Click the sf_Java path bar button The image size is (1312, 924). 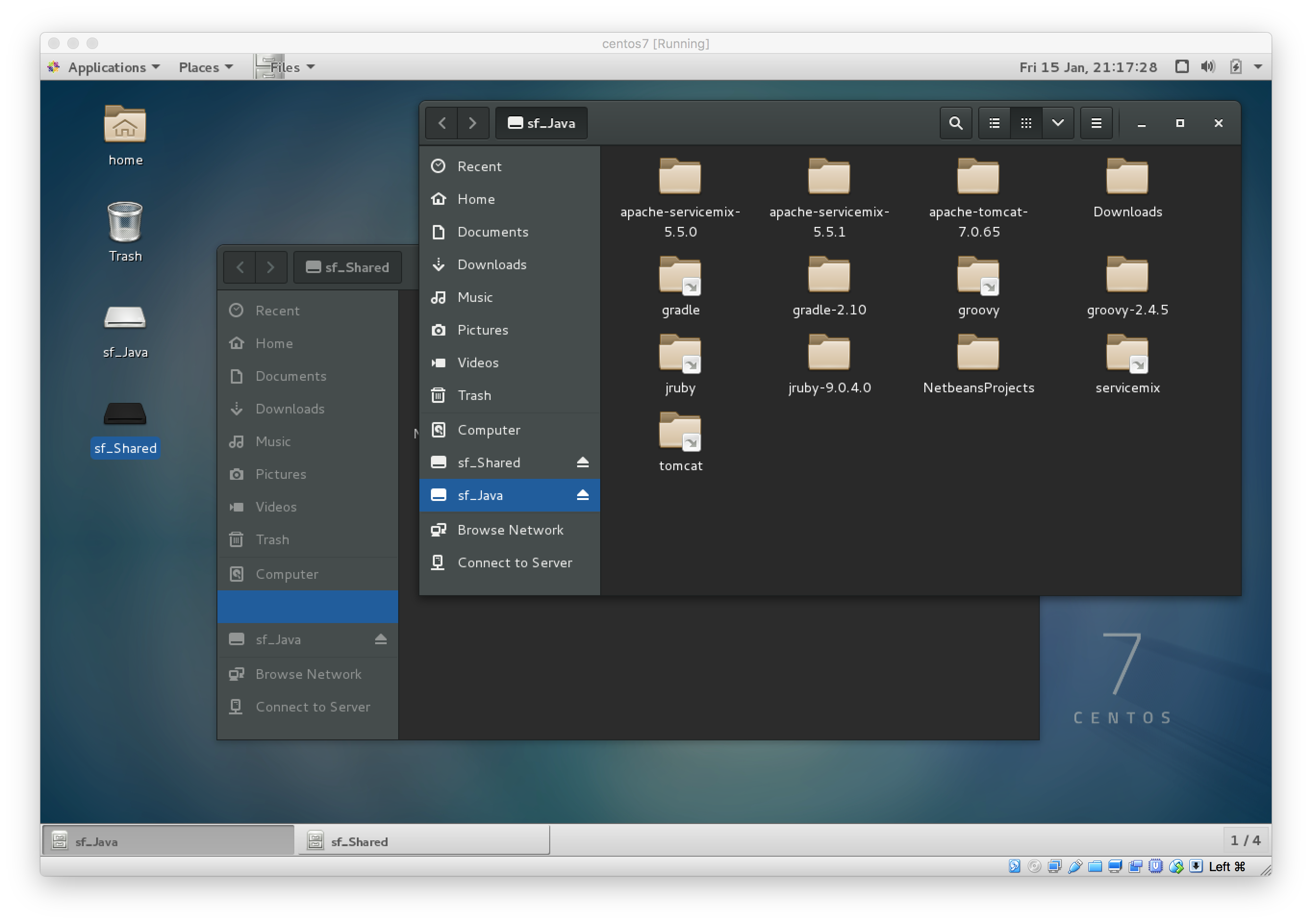[541, 123]
